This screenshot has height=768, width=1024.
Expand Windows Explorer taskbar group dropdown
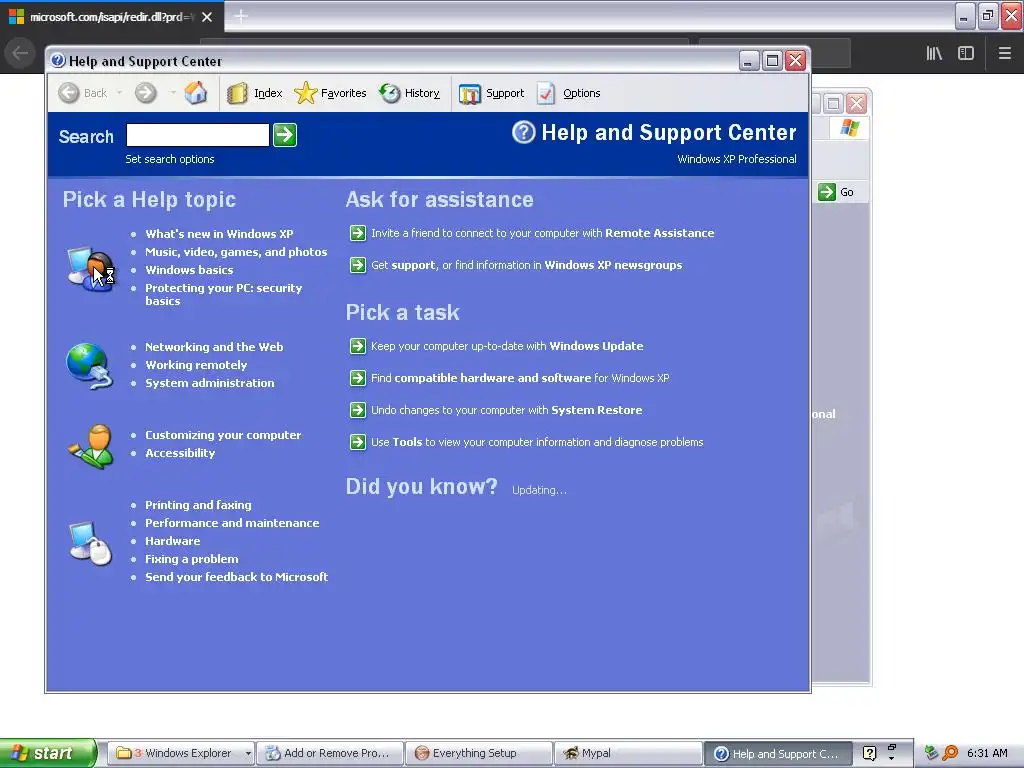point(248,754)
